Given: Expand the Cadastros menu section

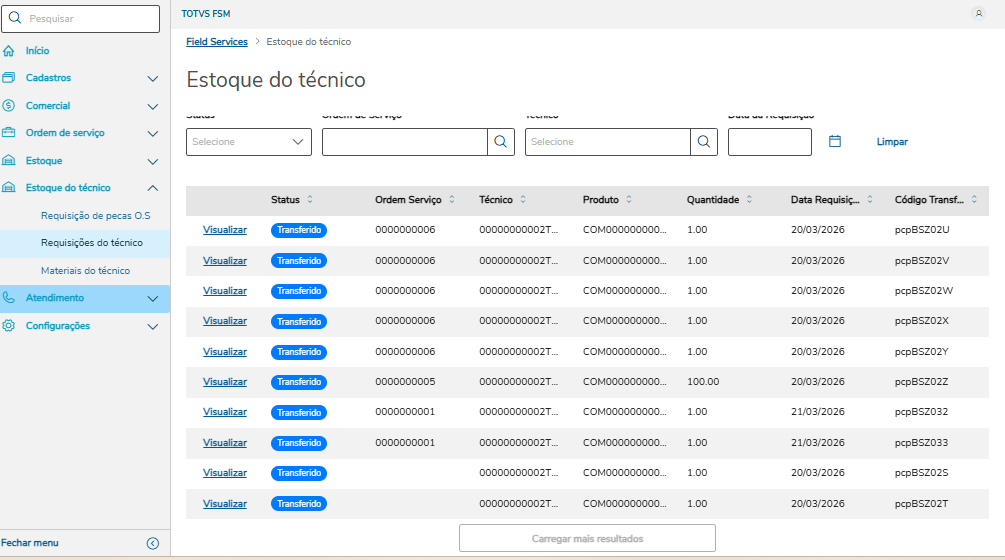Looking at the screenshot, I should click(152, 78).
